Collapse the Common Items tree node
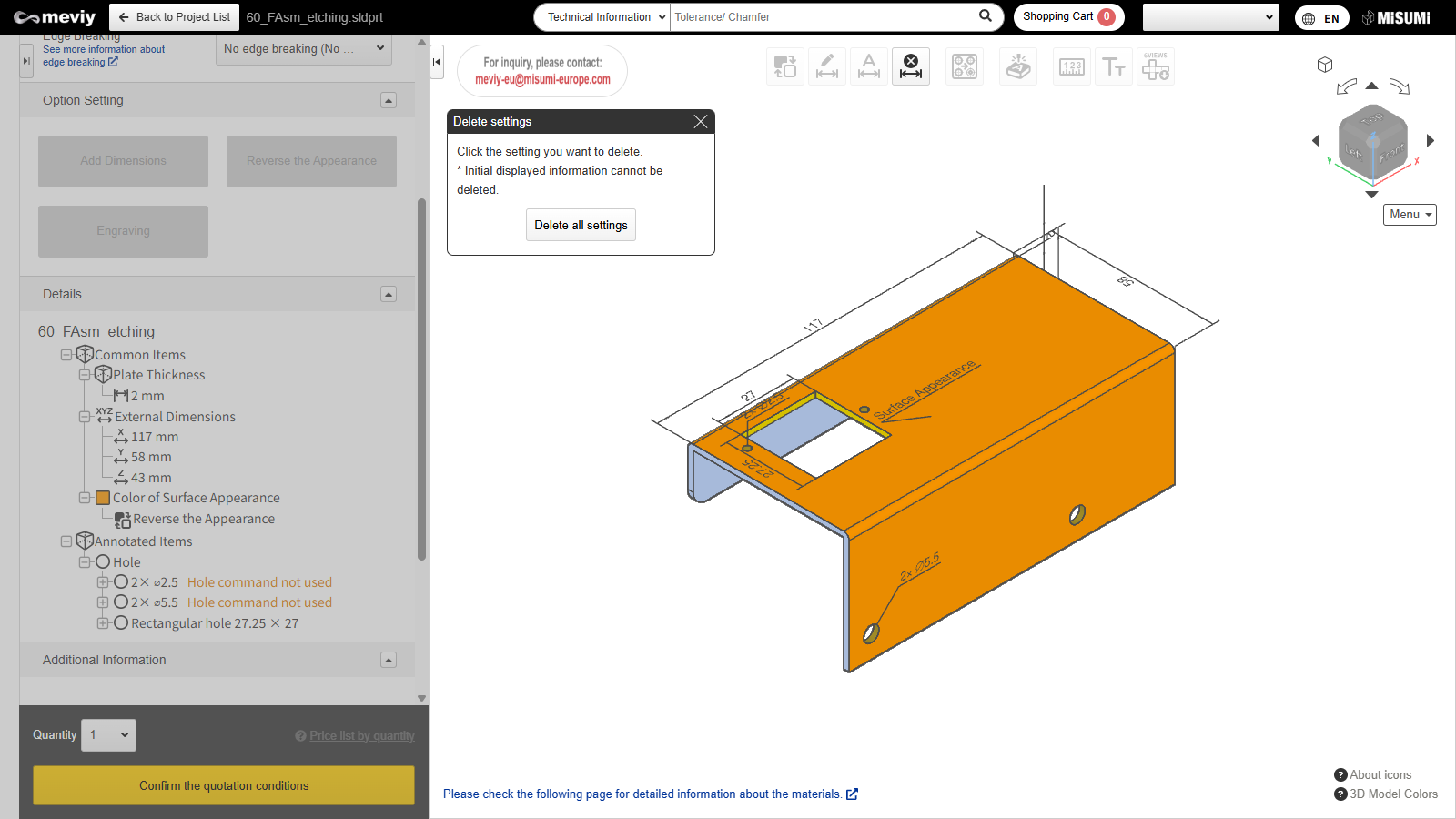This screenshot has height=819, width=1456. click(x=66, y=355)
